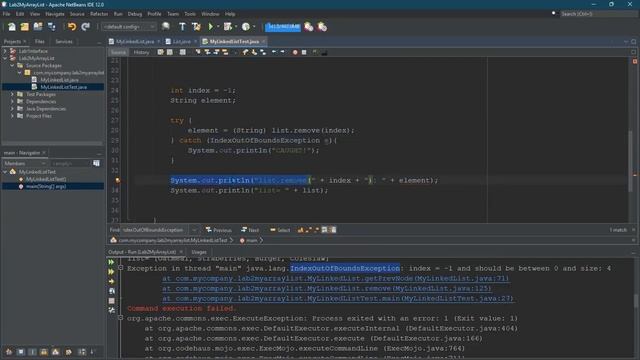The height and width of the screenshot is (360, 640).
Task: Toggle wrap around option in Find bar
Action: [333, 230]
